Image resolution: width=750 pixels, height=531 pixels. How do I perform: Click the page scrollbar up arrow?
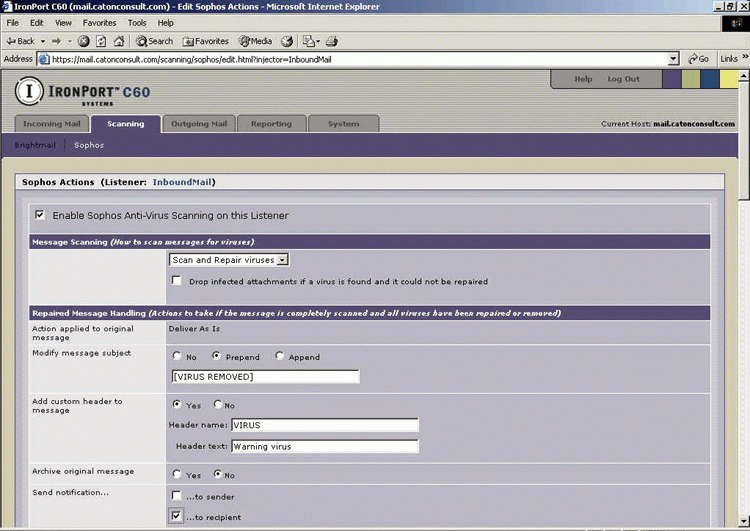click(744, 75)
